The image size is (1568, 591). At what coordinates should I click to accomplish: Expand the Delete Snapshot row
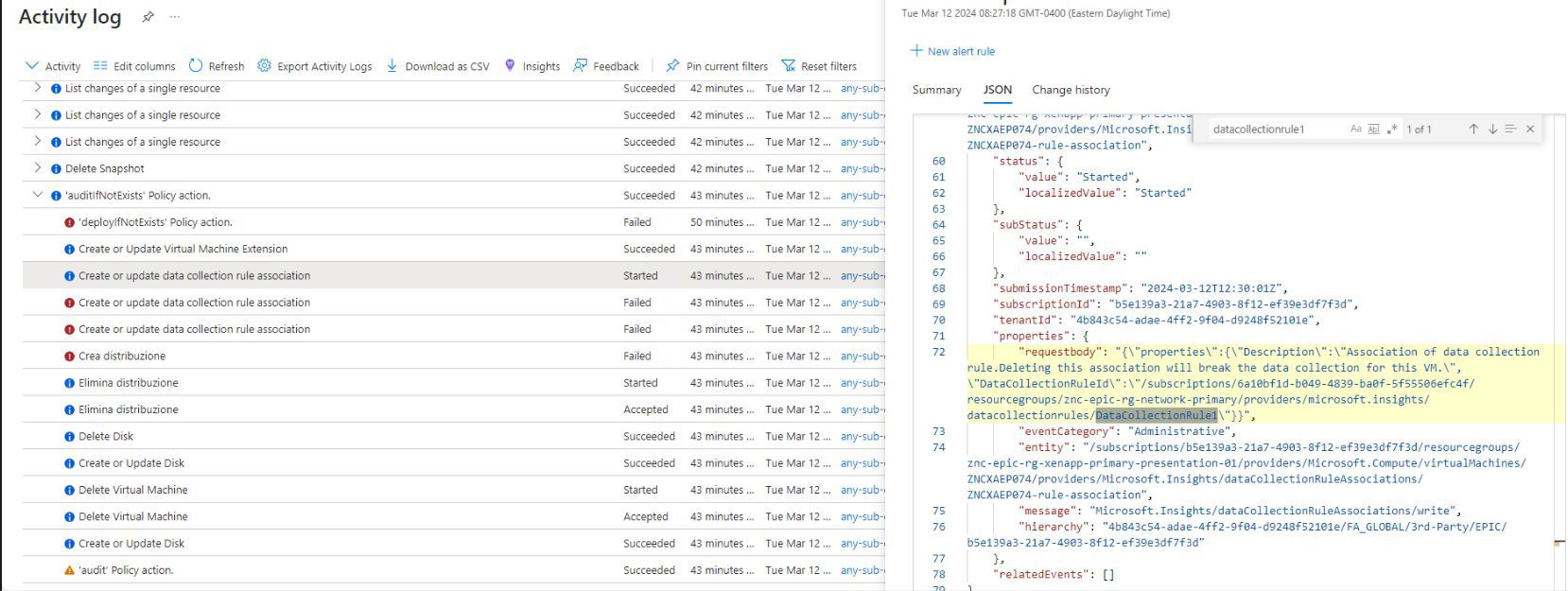click(x=38, y=168)
